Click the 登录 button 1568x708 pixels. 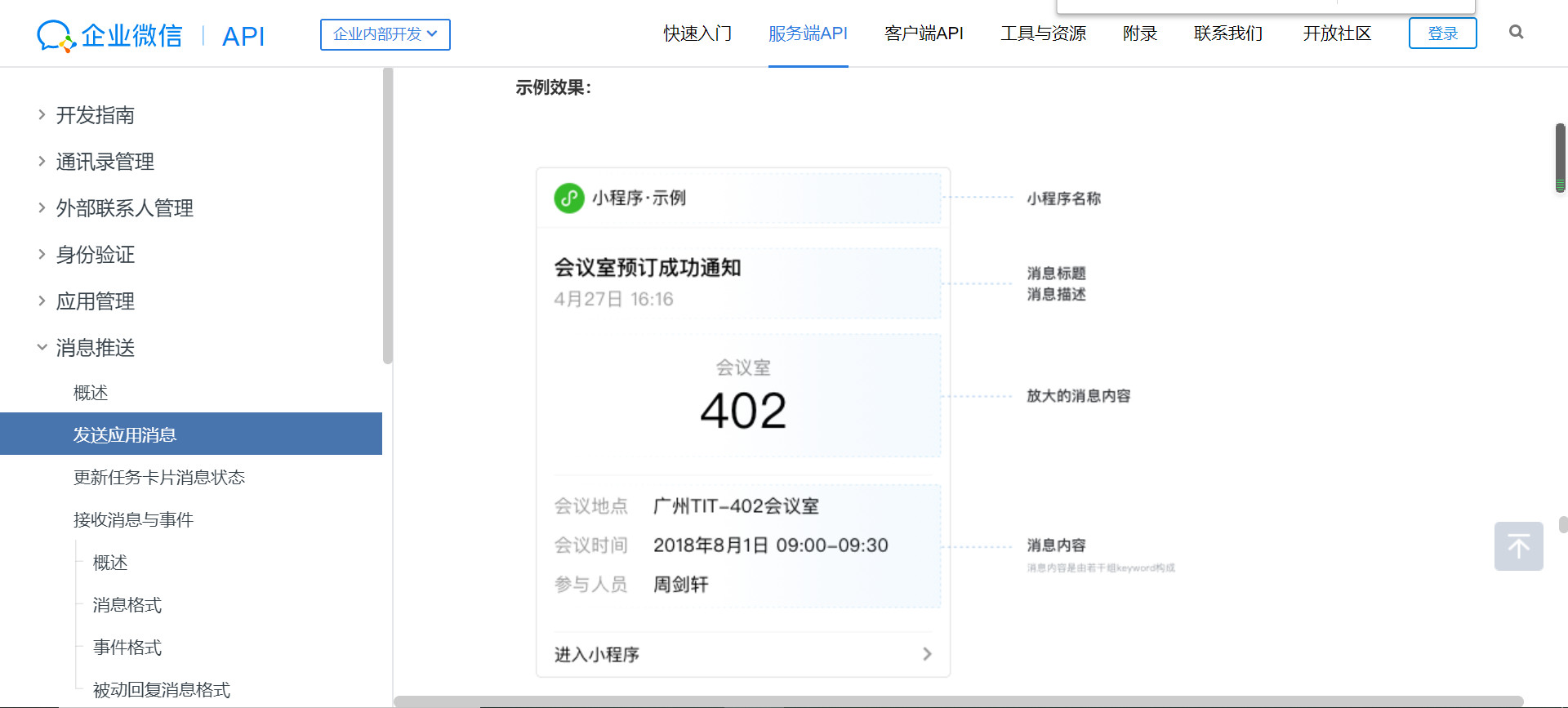1443,33
